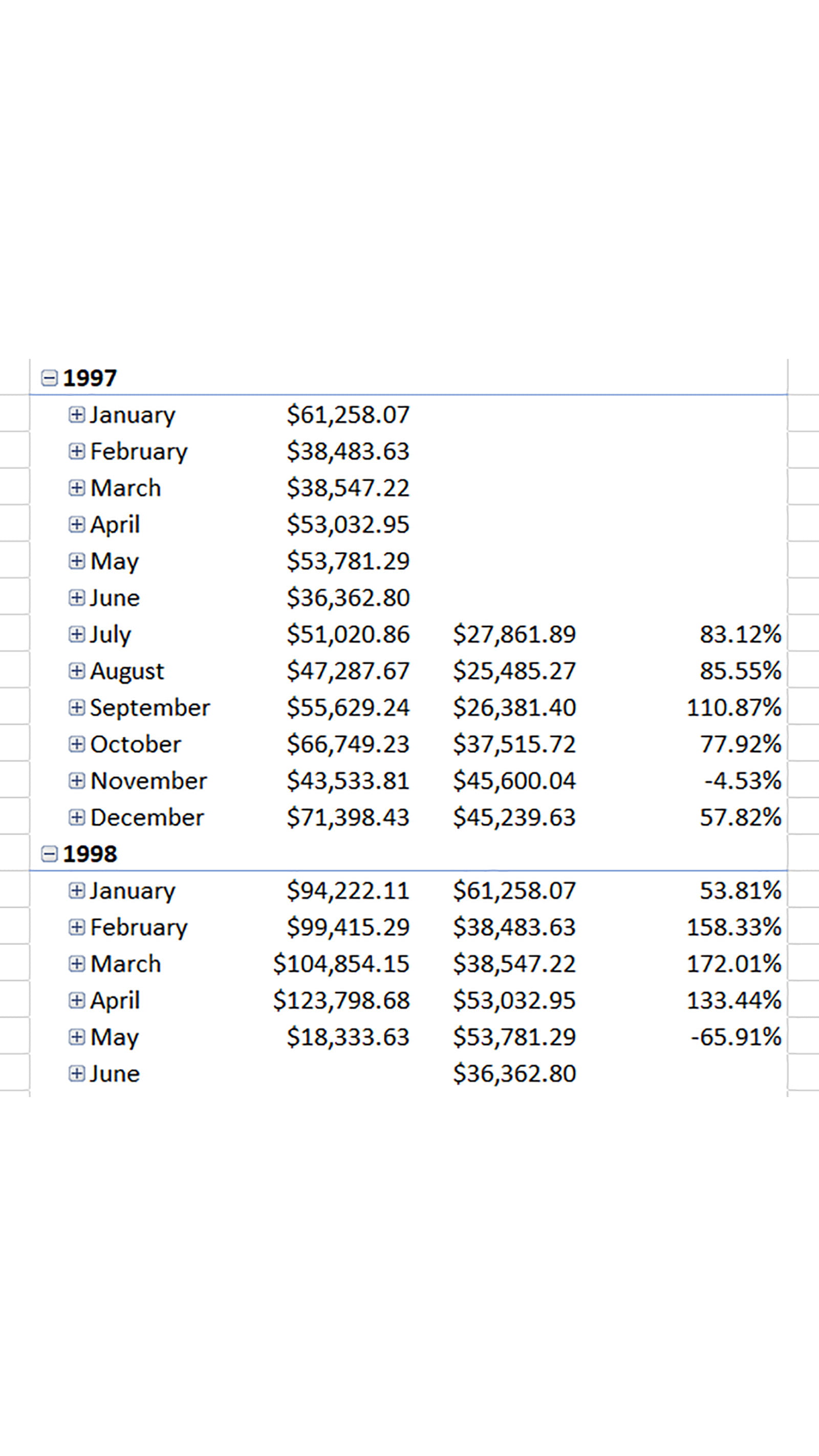Select the 1997 year label
Screen dimensions: 819x1456
pos(90,378)
